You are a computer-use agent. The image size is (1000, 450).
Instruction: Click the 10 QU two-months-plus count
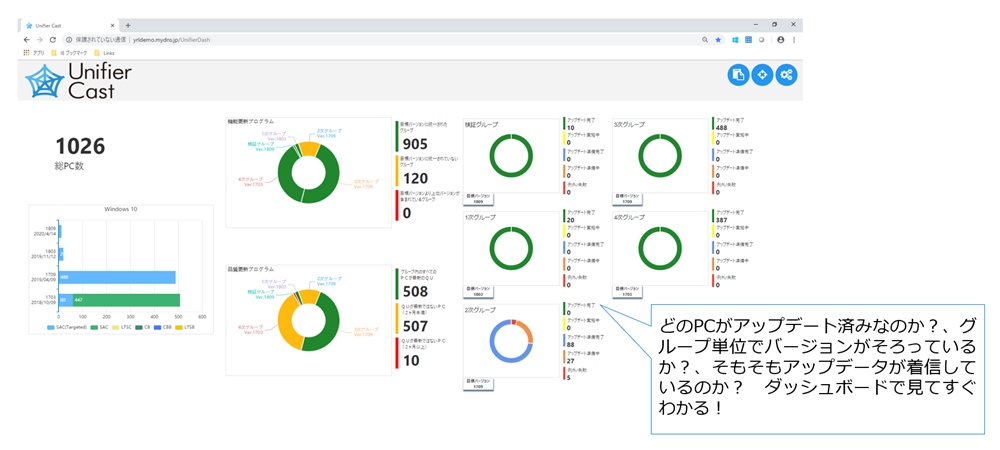411,360
